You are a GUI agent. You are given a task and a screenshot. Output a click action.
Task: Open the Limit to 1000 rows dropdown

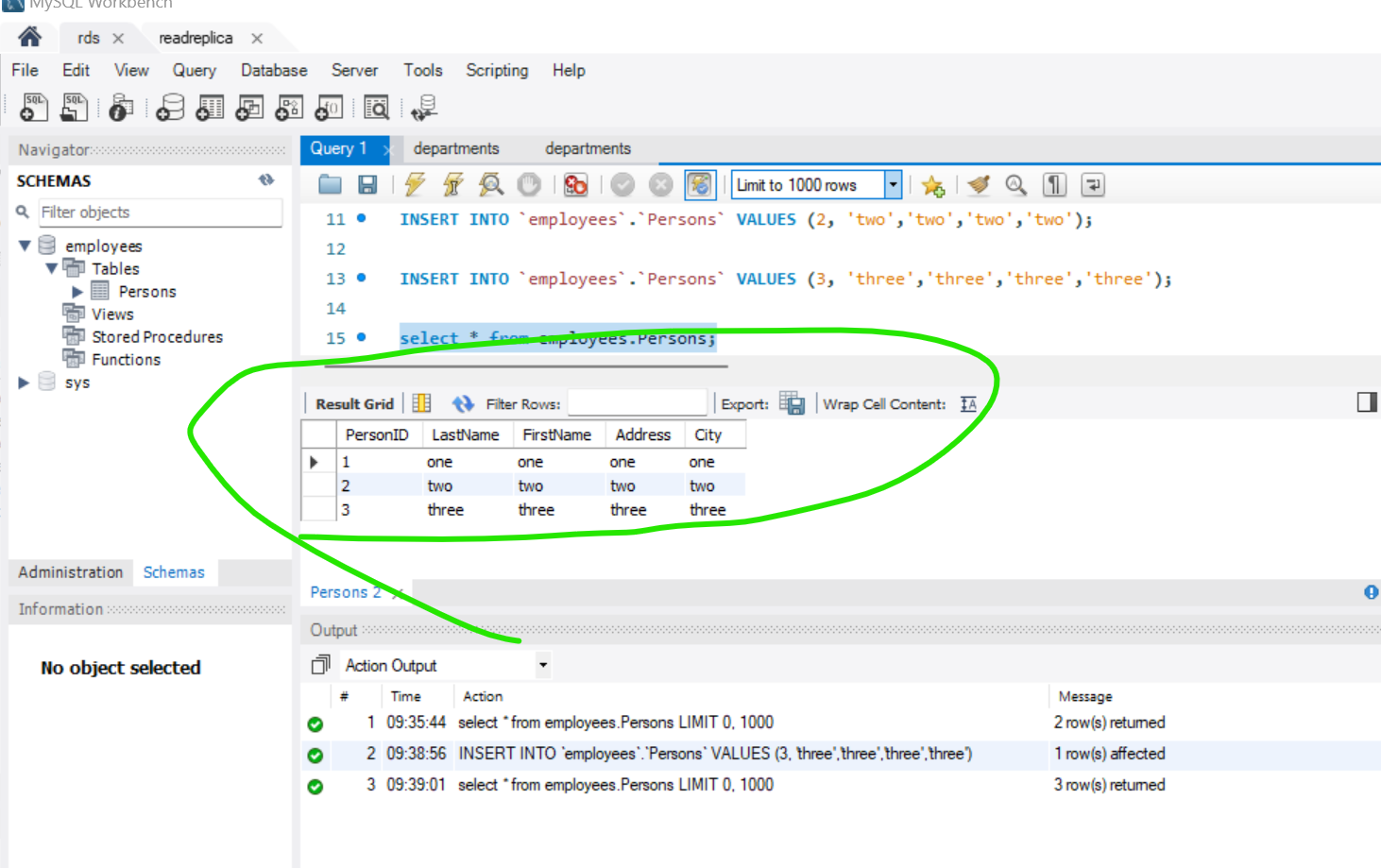(x=892, y=184)
